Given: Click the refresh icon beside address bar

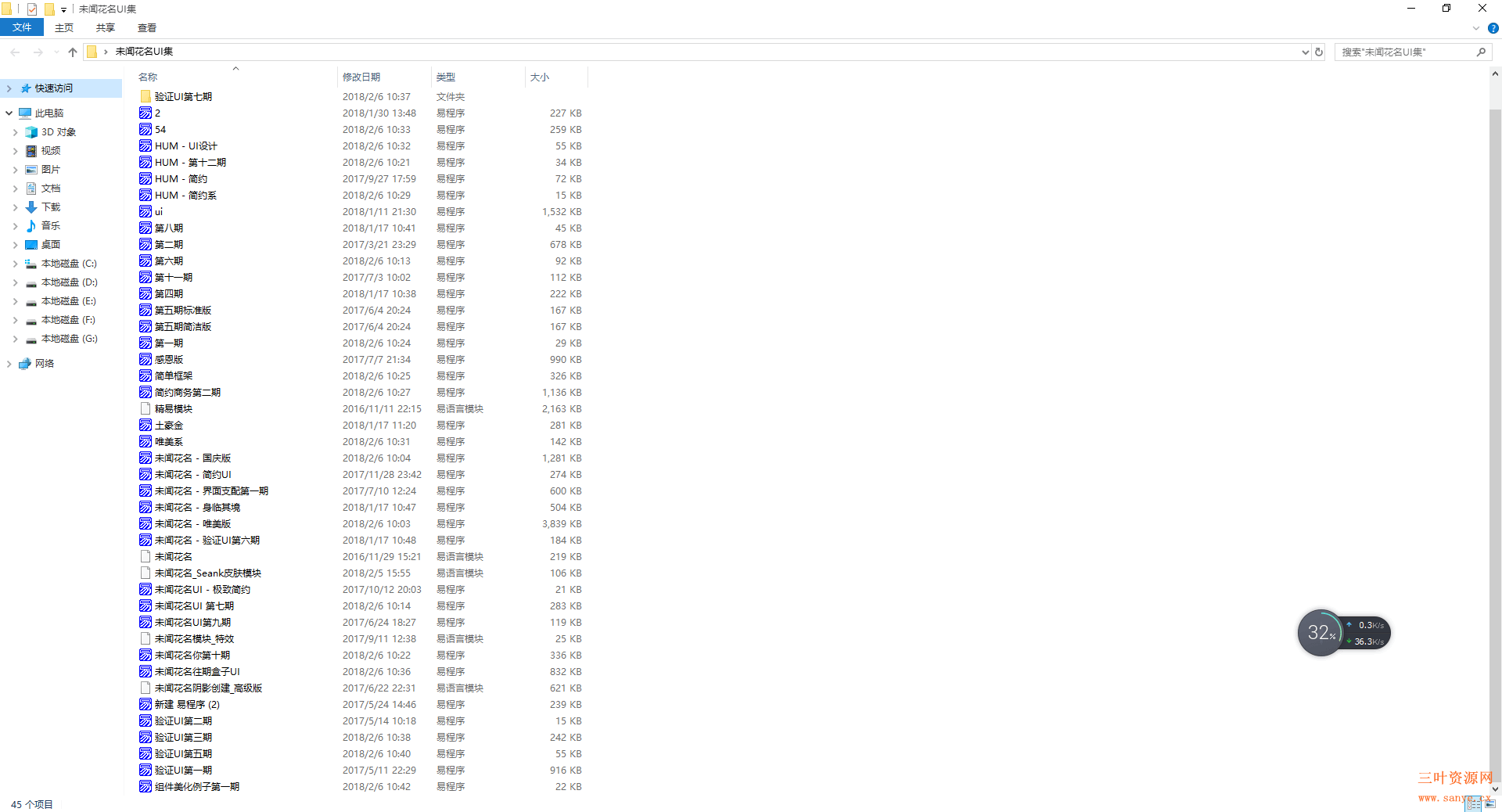Looking at the screenshot, I should (1319, 52).
